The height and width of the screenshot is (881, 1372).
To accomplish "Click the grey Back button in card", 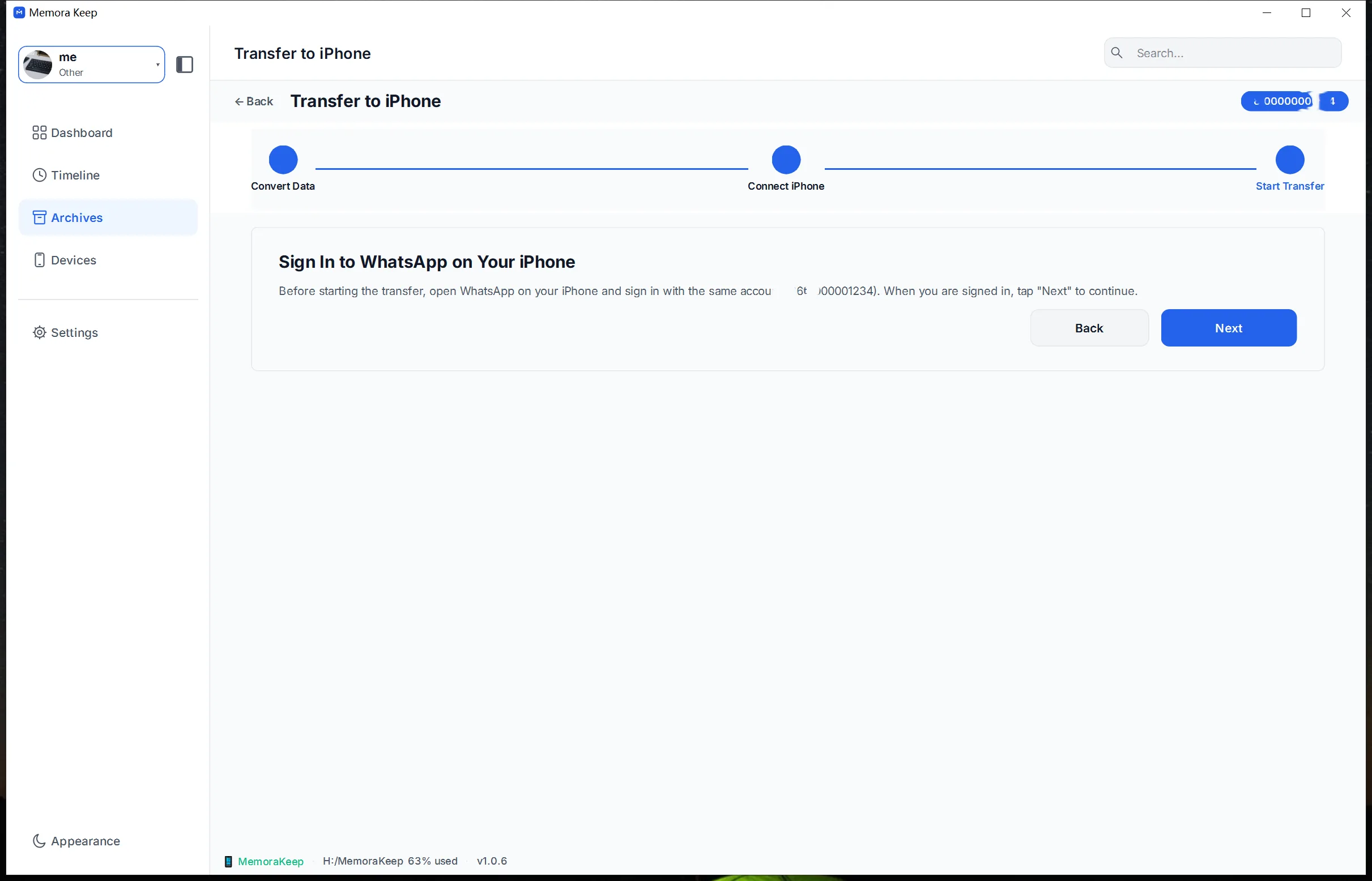I will [x=1089, y=328].
